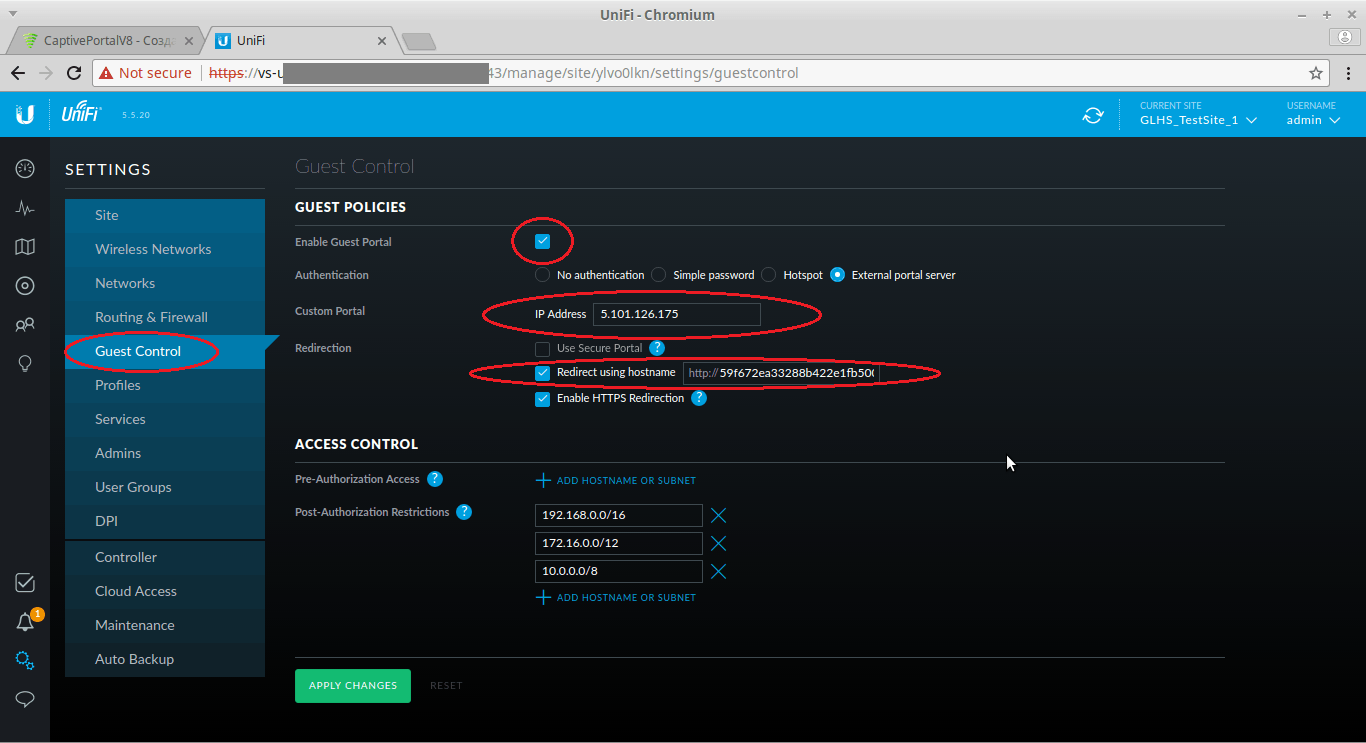Remove the 192.168.0.0/16 restriction entry
This screenshot has height=743, width=1366.
718,516
